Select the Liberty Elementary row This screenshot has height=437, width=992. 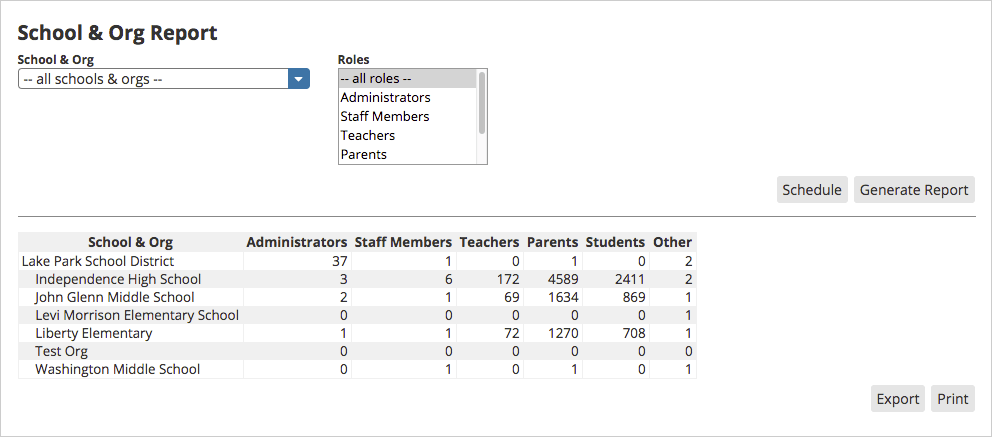[357, 333]
